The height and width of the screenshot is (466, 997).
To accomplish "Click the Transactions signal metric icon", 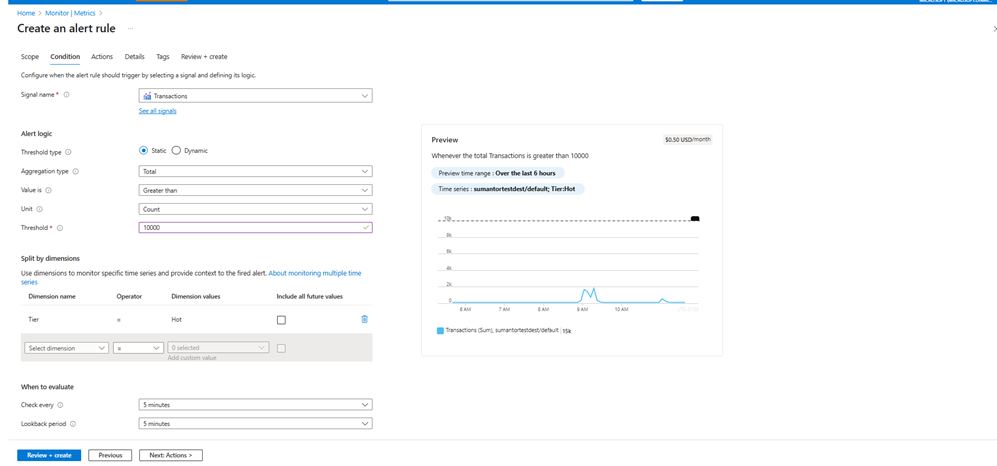I will (147, 96).
